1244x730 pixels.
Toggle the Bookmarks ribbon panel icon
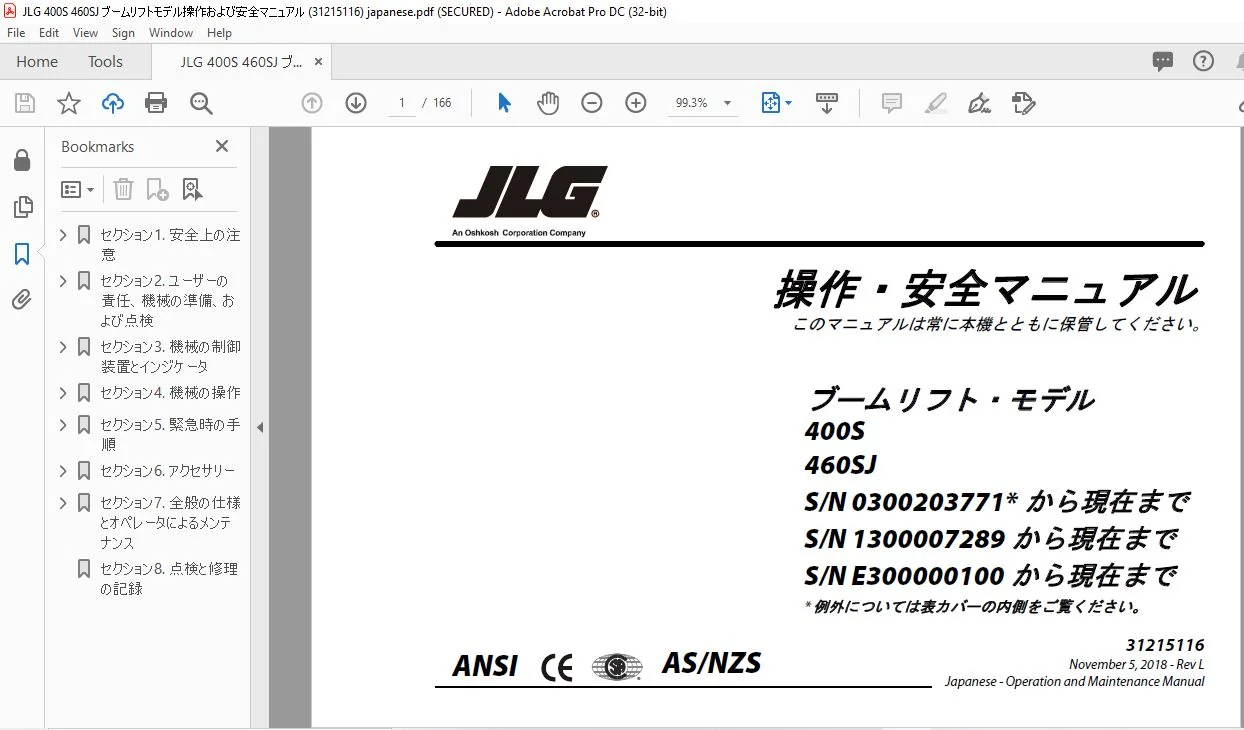click(21, 254)
